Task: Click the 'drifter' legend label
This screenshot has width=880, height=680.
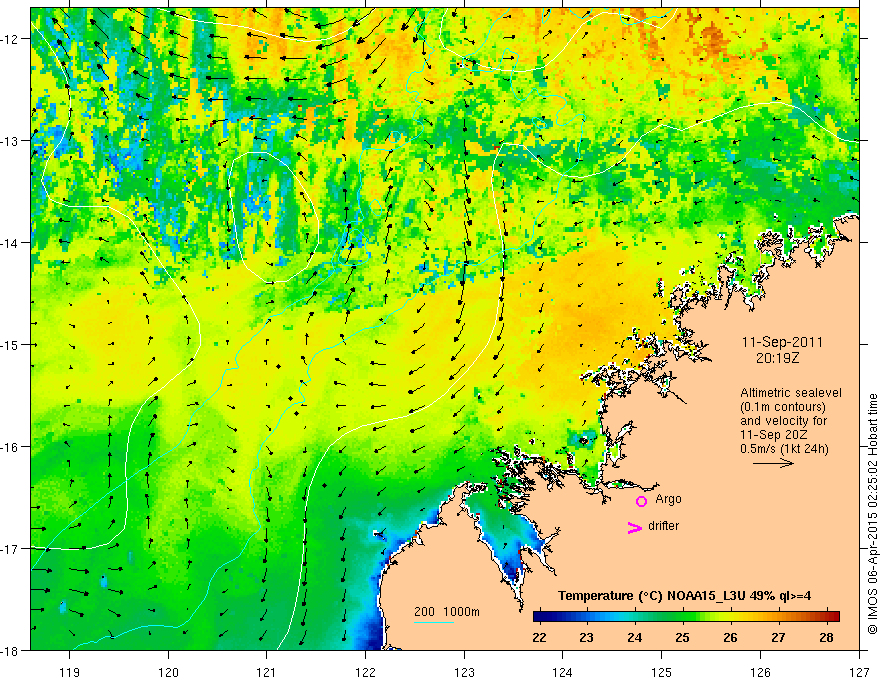Action: [x=663, y=526]
